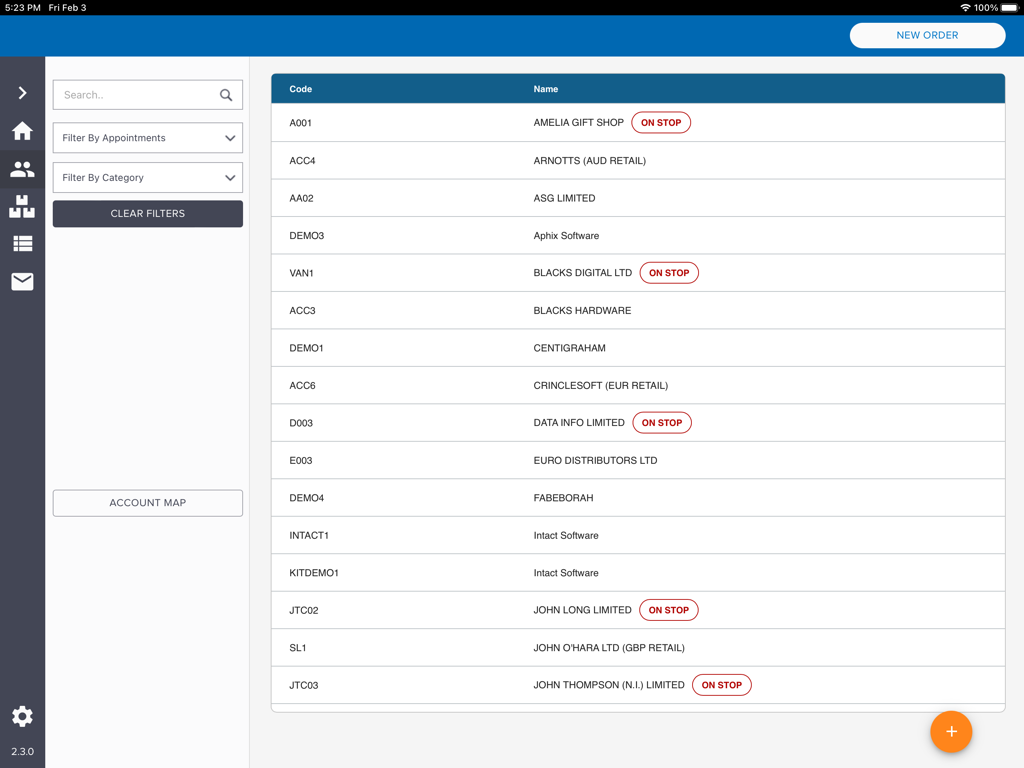Open the Filter By Category dropdown
Screen dimensions: 1024x768
click(x=147, y=176)
